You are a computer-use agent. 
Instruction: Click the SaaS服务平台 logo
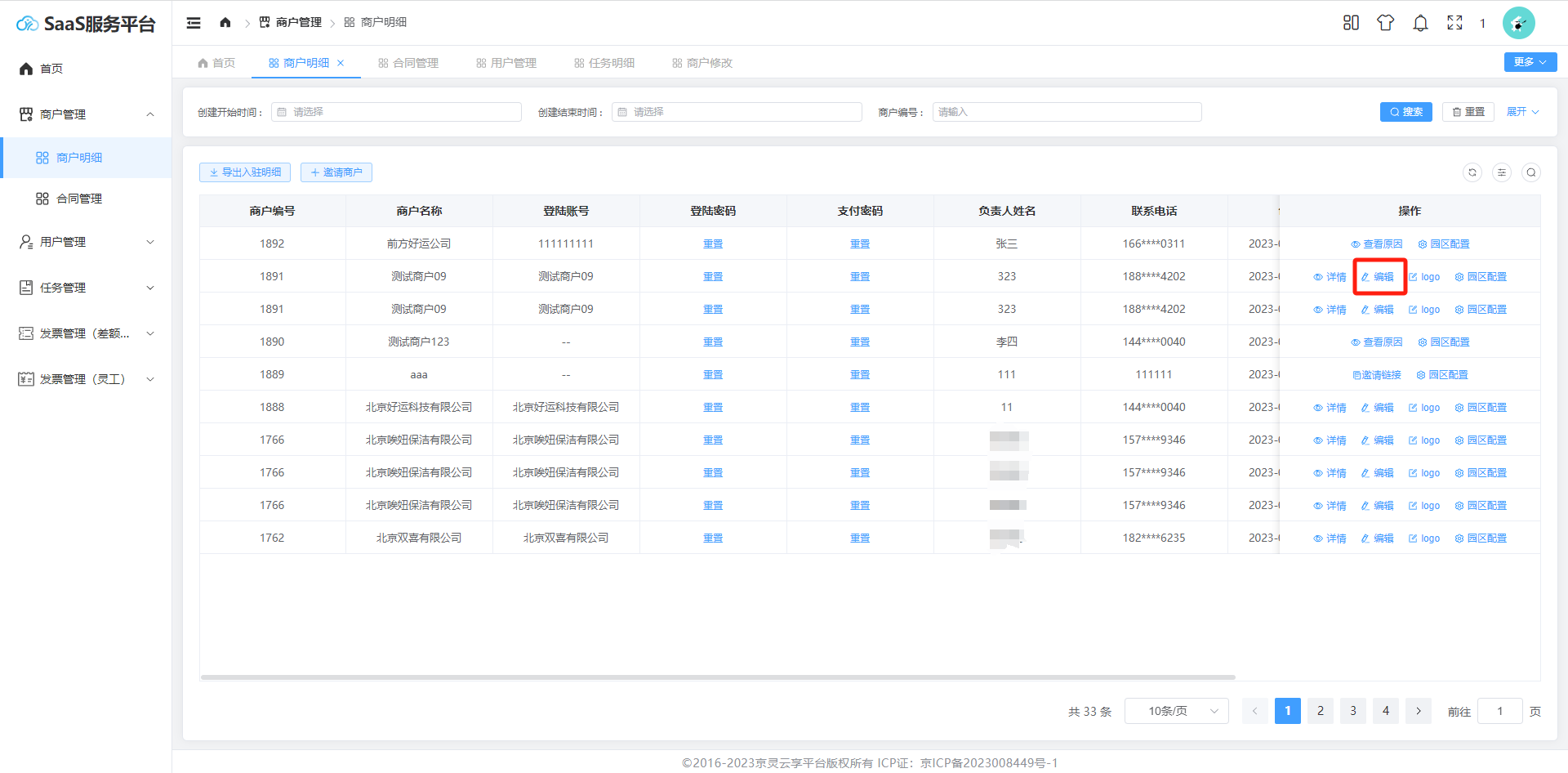coord(86,24)
